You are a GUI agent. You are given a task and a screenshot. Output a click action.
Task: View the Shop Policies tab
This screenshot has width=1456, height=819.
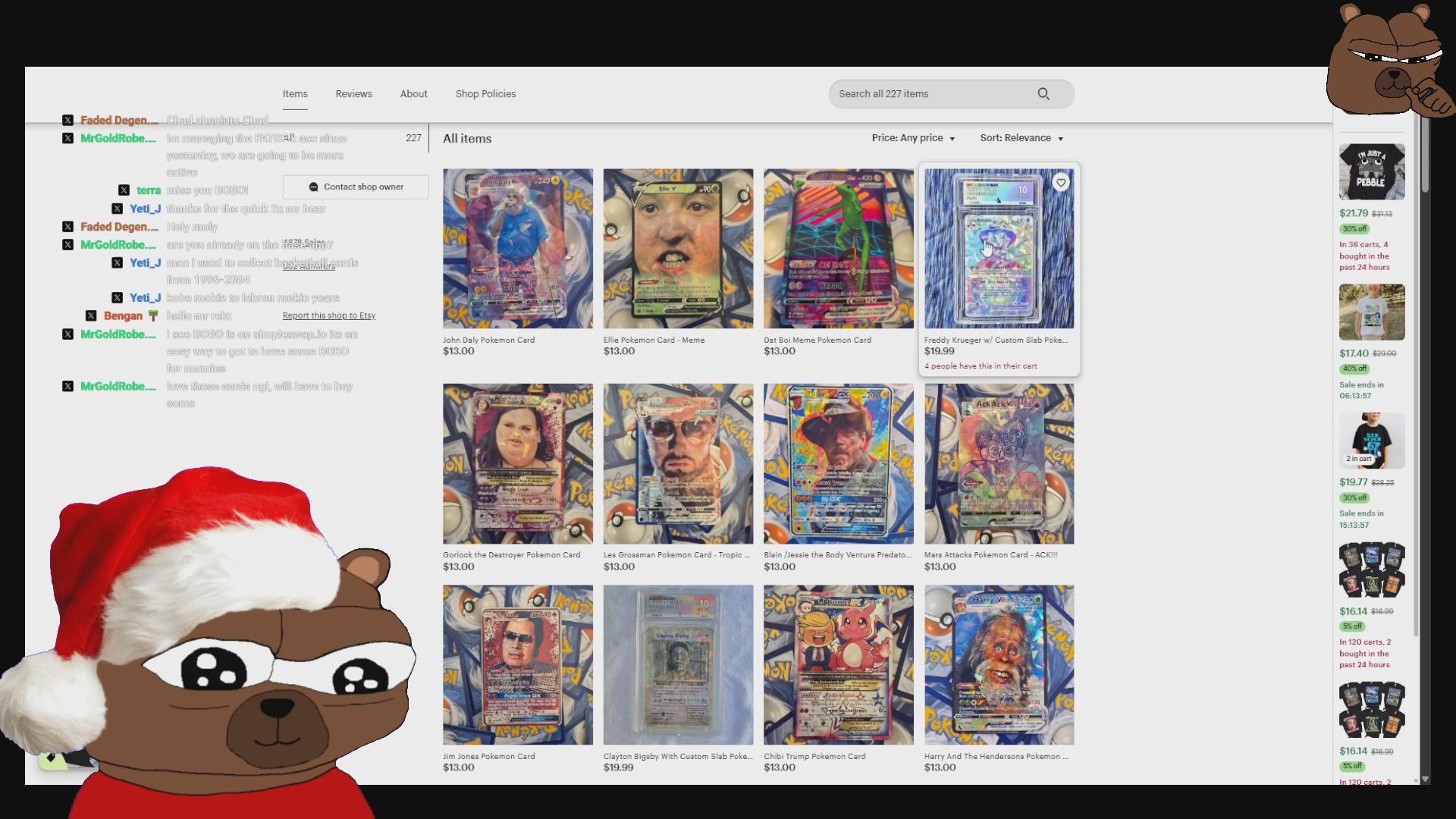click(x=485, y=93)
